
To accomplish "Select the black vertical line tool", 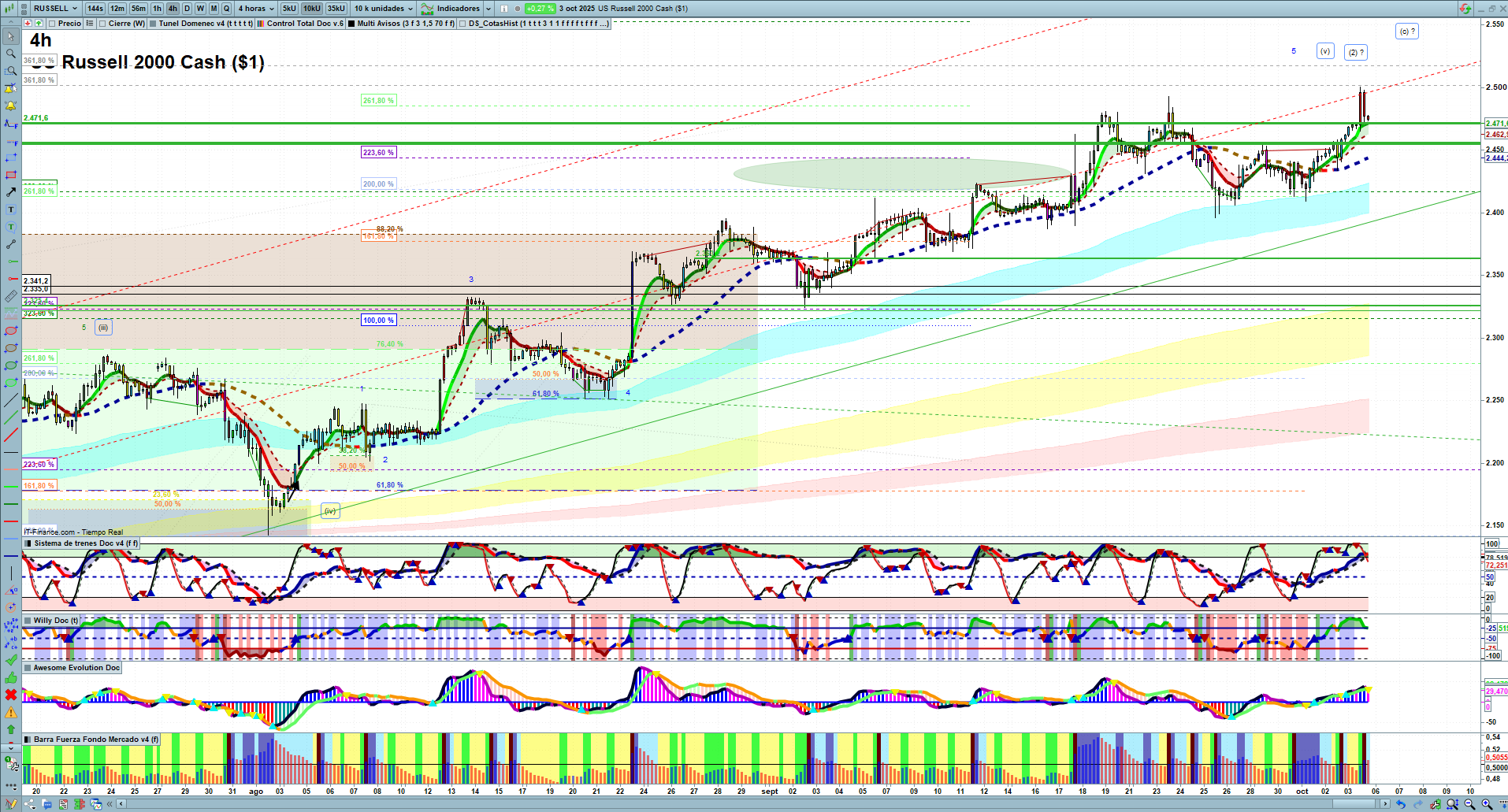I will (x=11, y=573).
